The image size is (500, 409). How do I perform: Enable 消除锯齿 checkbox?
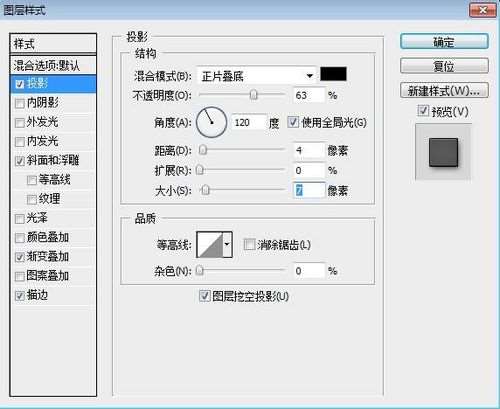click(249, 244)
